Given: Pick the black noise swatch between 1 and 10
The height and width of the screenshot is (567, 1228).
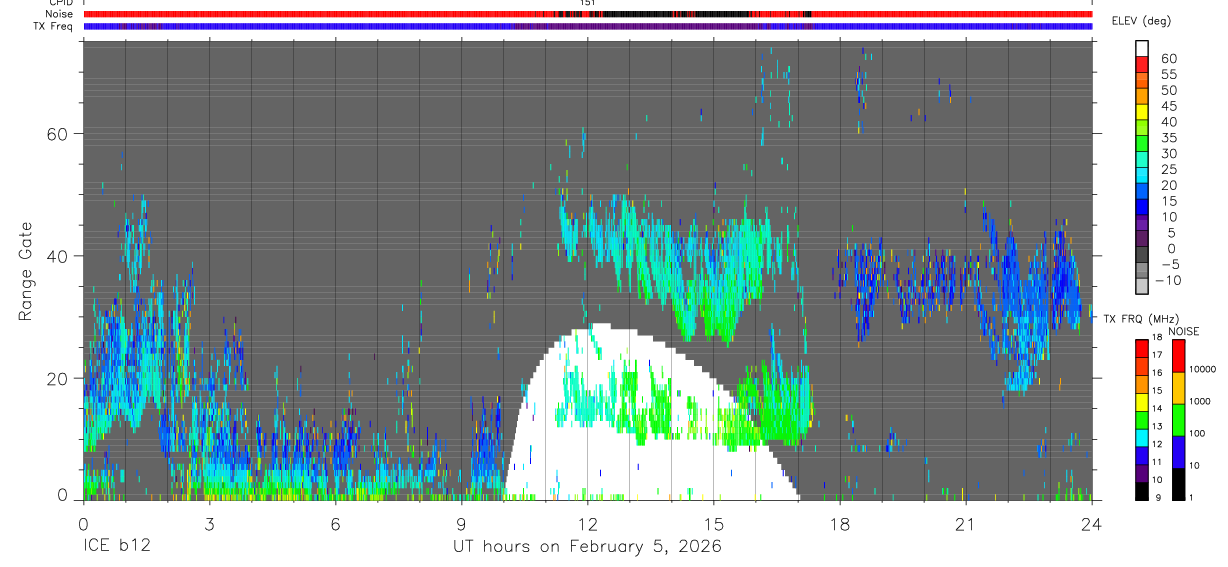Looking at the screenshot, I should (x=1178, y=484).
